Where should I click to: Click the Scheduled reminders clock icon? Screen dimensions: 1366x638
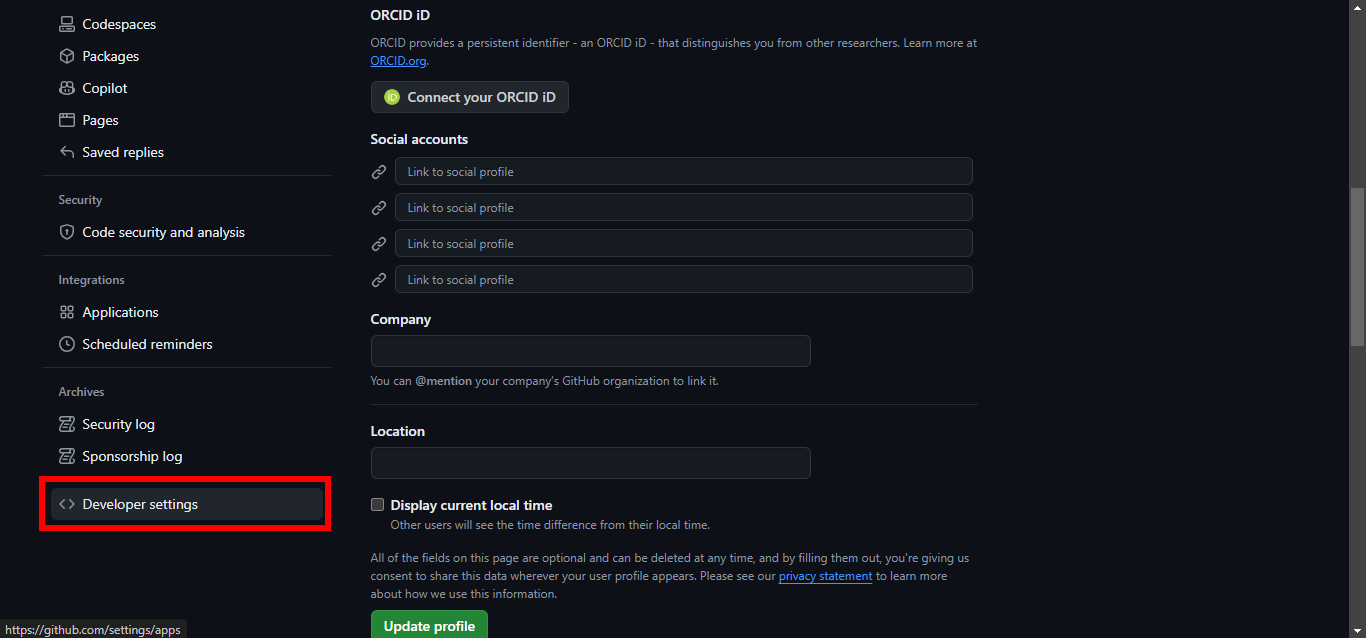67,344
